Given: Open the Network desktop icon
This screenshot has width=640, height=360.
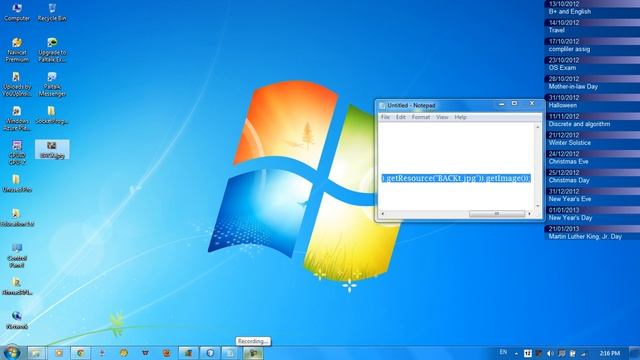Looking at the screenshot, I should (17, 320).
